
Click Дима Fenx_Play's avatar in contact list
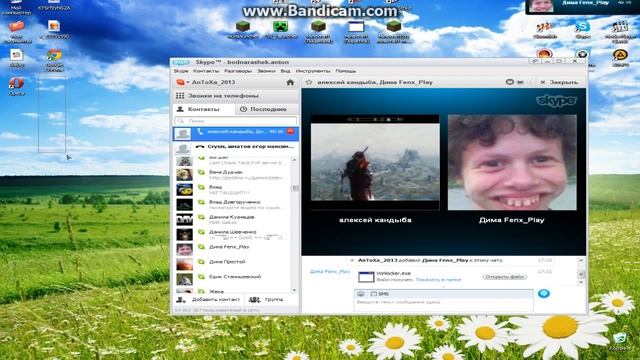point(184,249)
